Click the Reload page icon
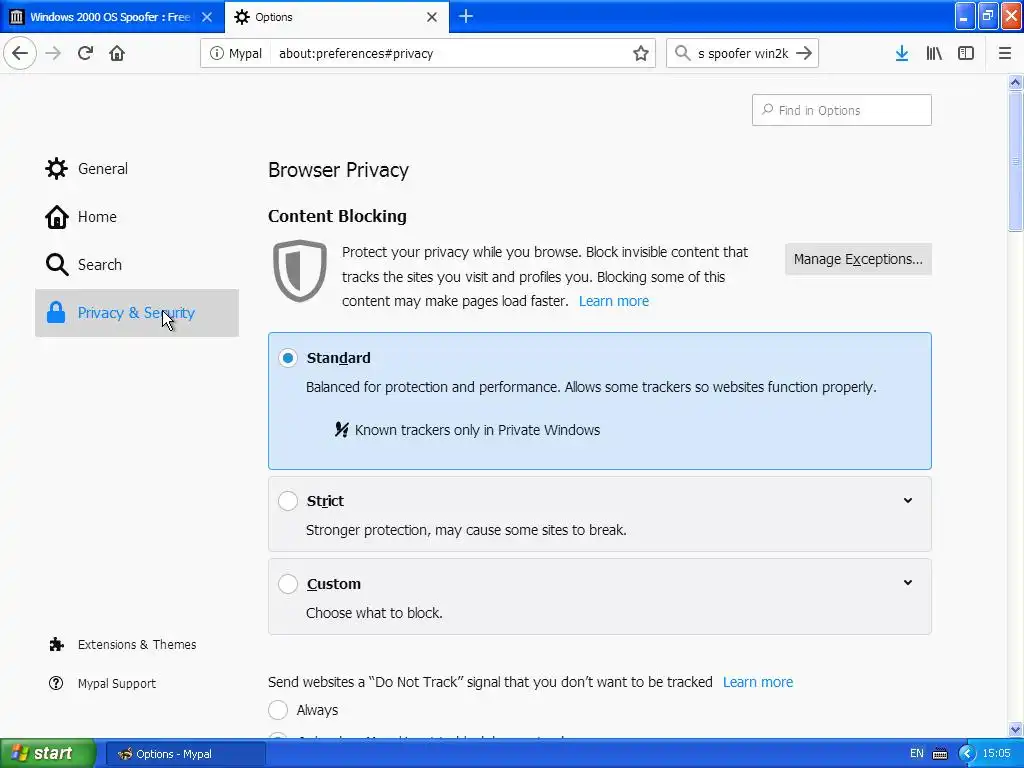This screenshot has height=768, width=1024. pyautogui.click(x=85, y=53)
